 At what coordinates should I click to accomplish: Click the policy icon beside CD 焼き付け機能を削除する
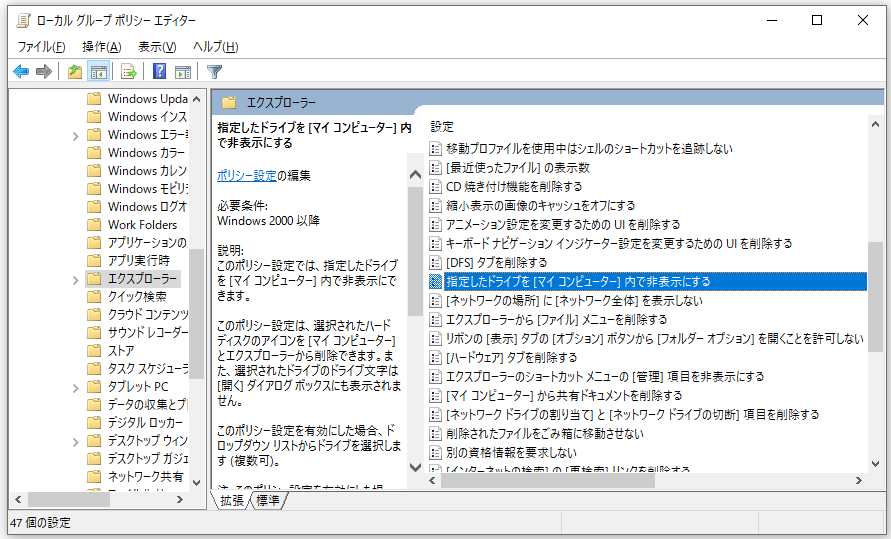point(435,186)
